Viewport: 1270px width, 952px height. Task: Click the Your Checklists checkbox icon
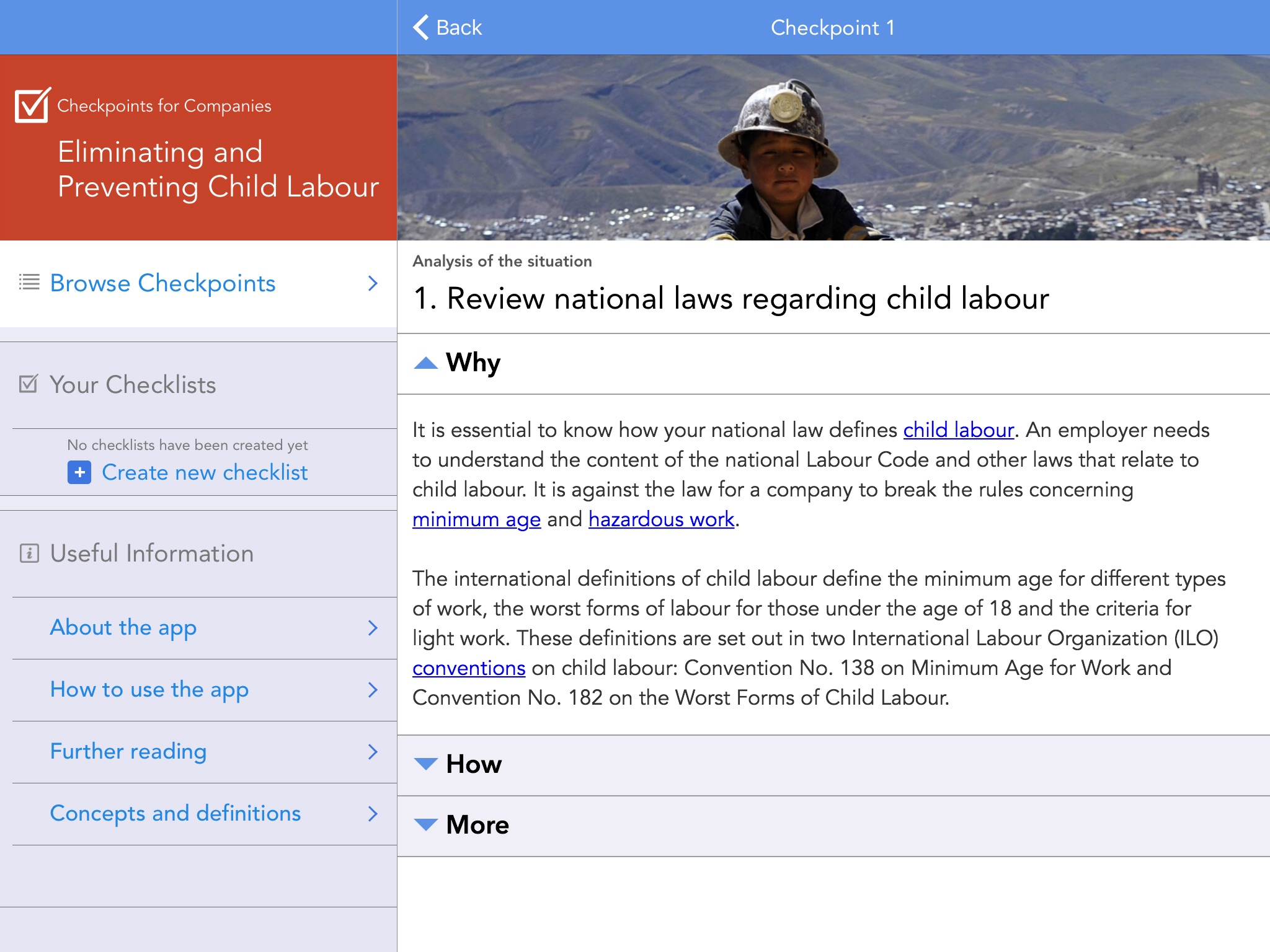tap(29, 384)
